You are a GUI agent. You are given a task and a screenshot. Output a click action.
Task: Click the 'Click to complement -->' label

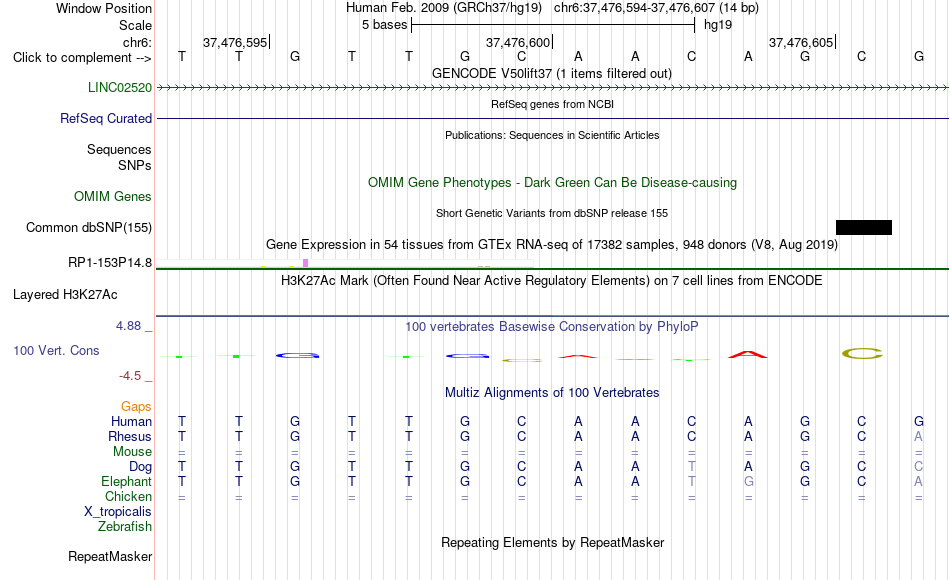click(x=82, y=58)
